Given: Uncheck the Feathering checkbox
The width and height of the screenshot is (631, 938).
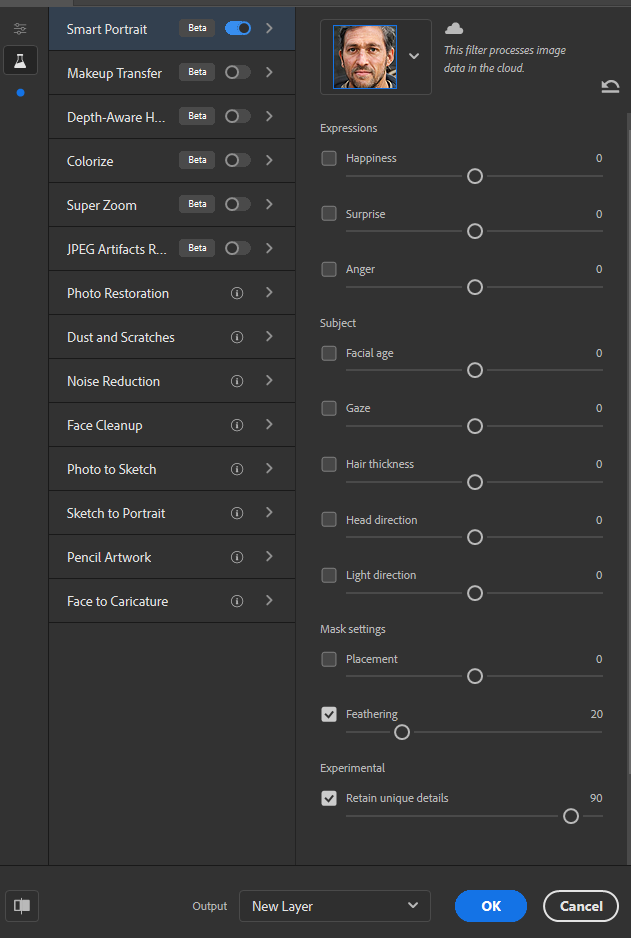Looking at the screenshot, I should point(329,714).
